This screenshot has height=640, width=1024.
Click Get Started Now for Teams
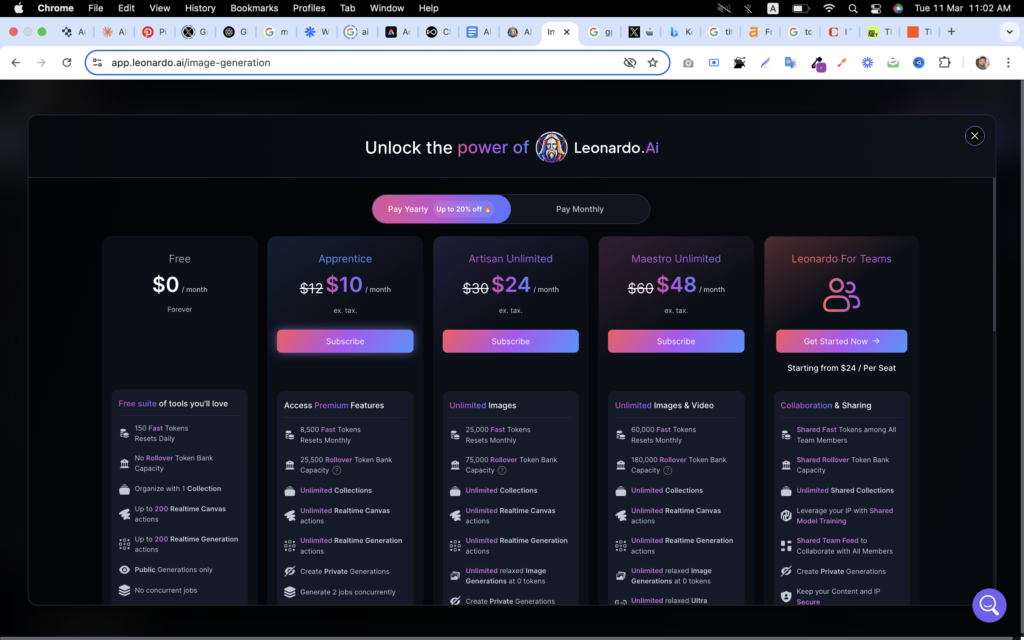tap(841, 341)
